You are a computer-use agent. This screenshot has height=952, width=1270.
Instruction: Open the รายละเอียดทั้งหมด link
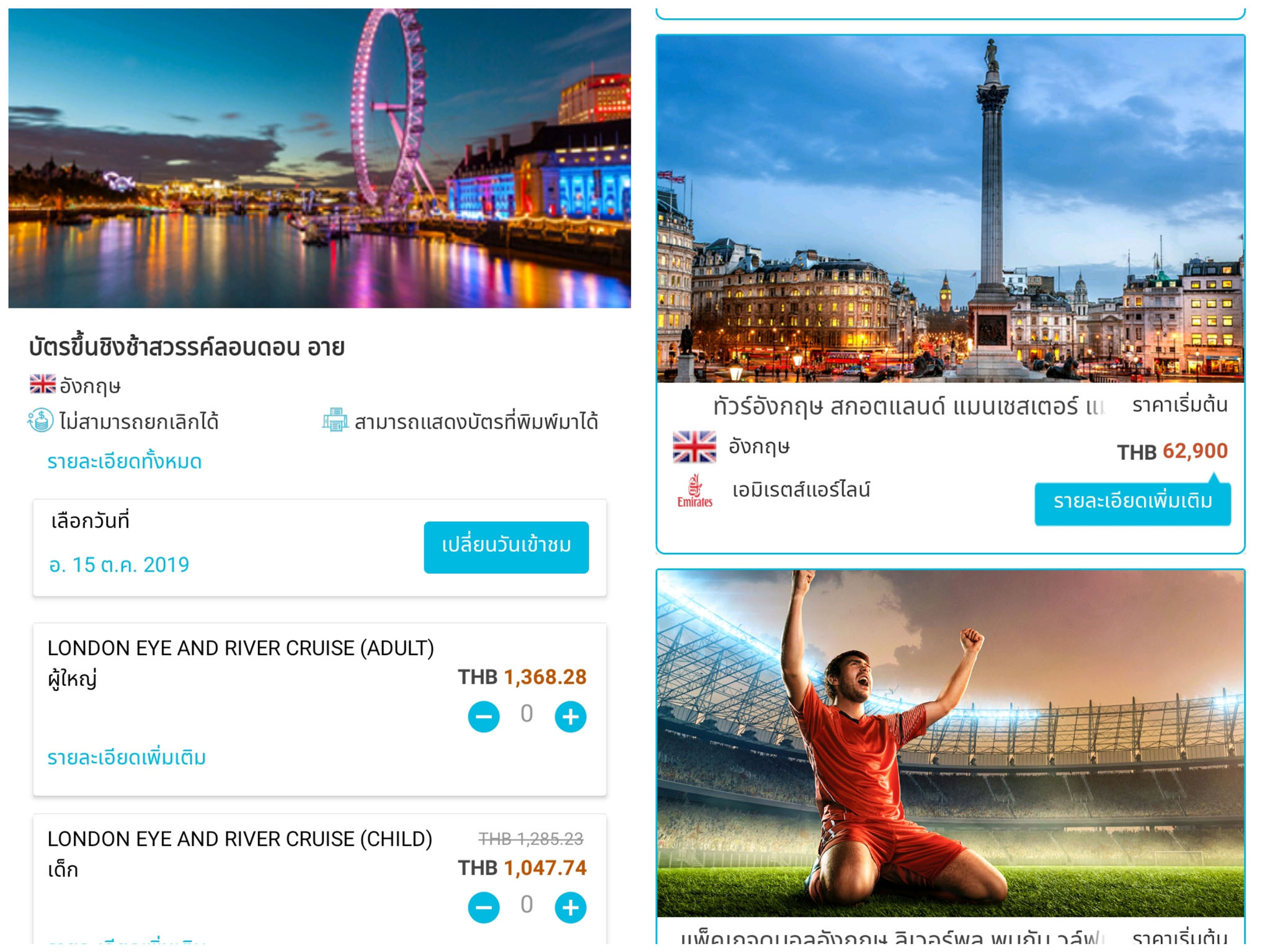[x=125, y=462]
